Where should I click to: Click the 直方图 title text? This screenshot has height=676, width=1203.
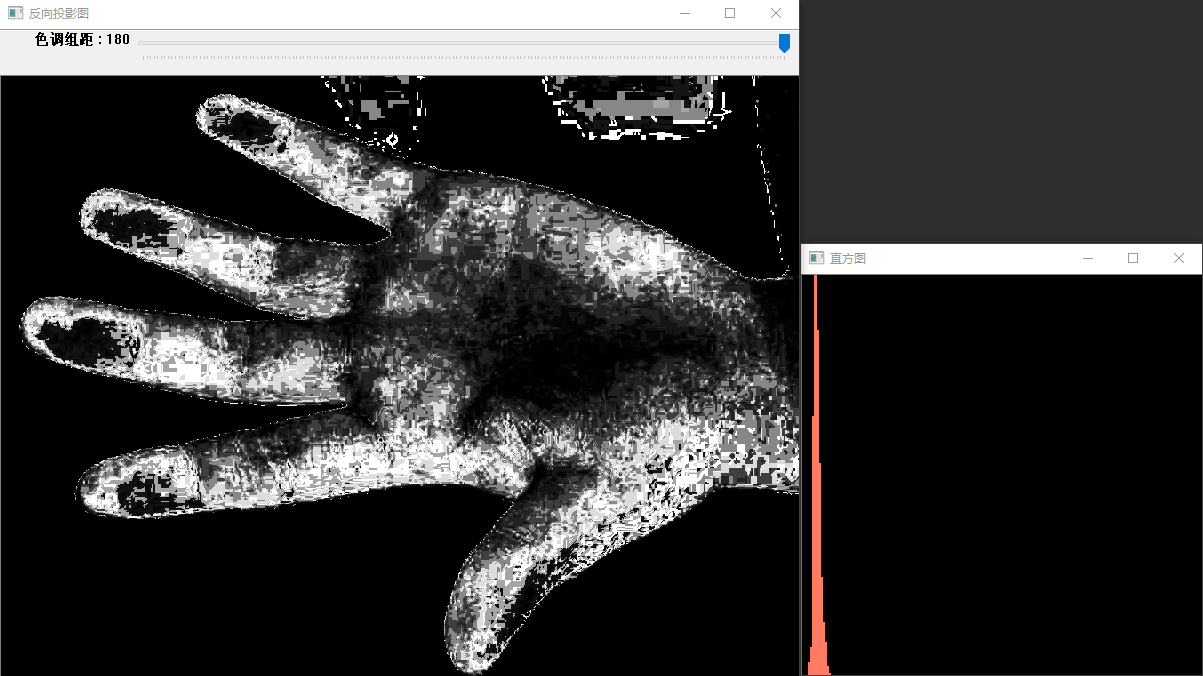pos(848,259)
